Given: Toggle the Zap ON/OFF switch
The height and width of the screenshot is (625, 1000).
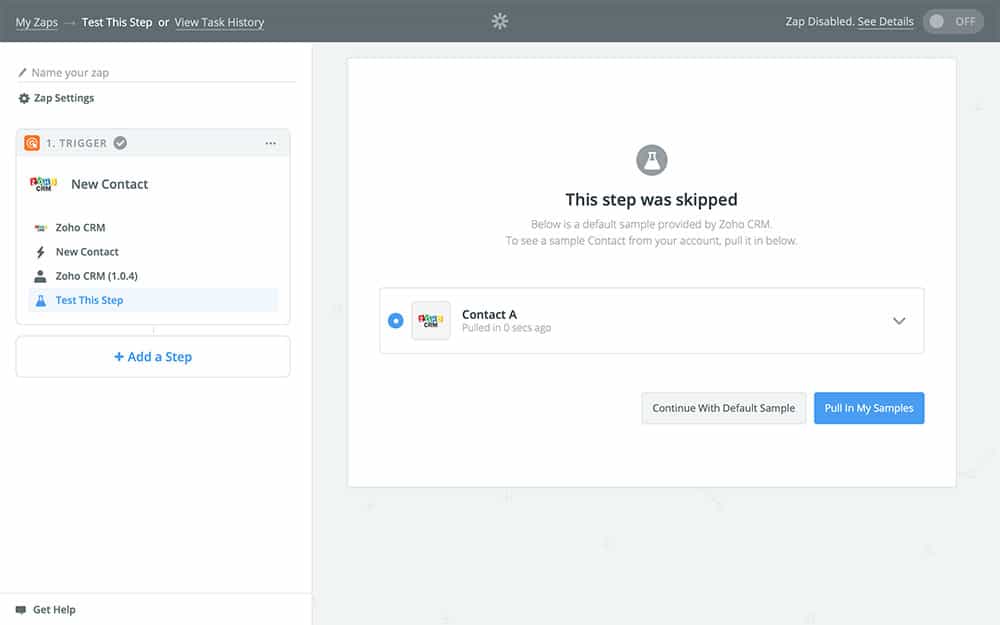Looking at the screenshot, I should click(952, 21).
